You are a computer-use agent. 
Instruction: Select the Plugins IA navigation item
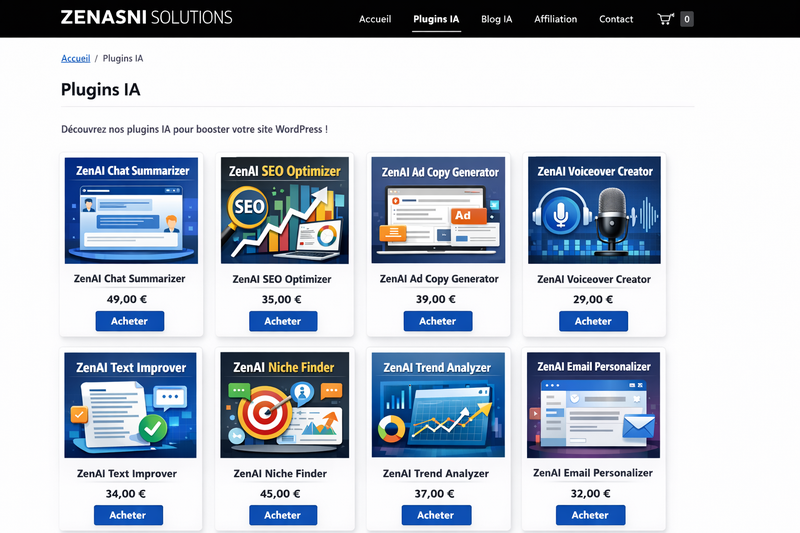tap(436, 19)
